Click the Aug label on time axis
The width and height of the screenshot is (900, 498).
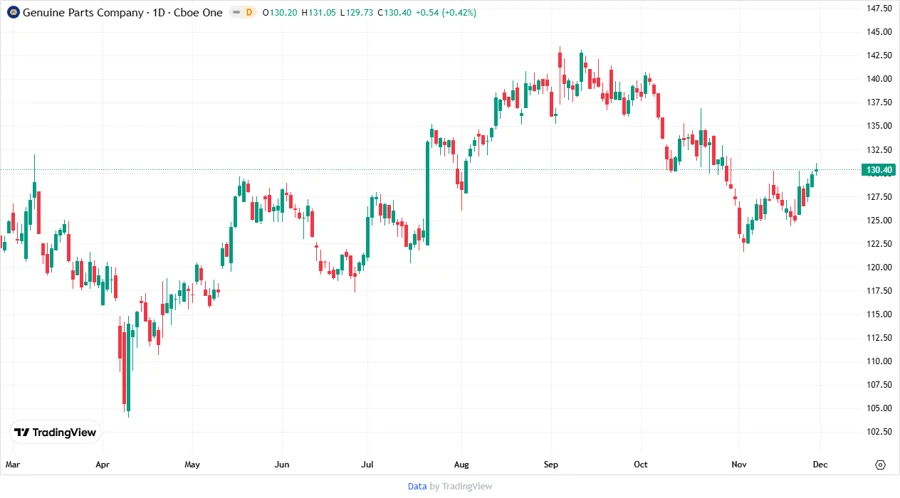coord(461,465)
